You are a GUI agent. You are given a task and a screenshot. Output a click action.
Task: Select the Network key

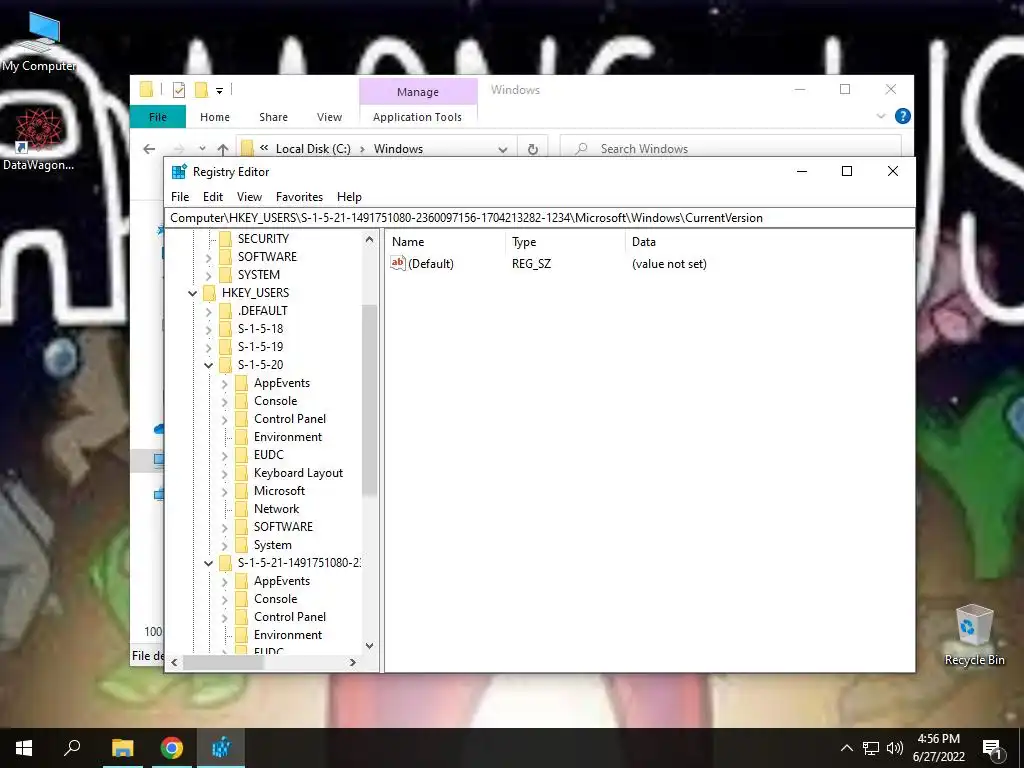tap(276, 509)
